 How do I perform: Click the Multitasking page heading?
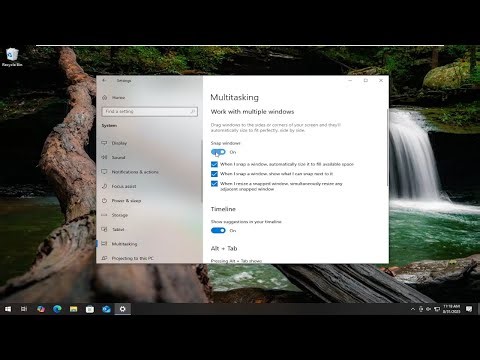[235, 97]
